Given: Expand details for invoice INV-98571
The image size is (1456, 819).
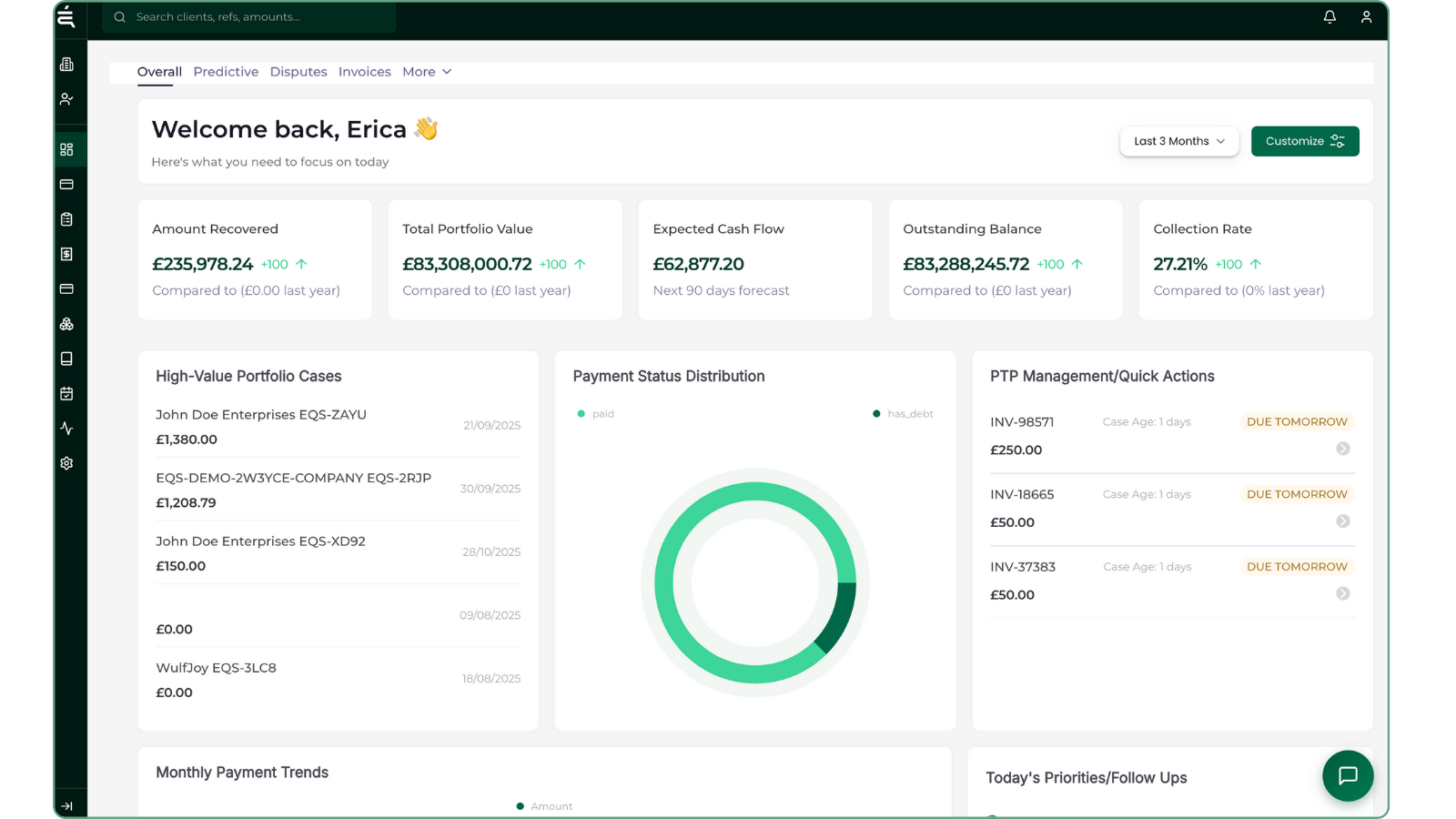Looking at the screenshot, I should (x=1342, y=449).
